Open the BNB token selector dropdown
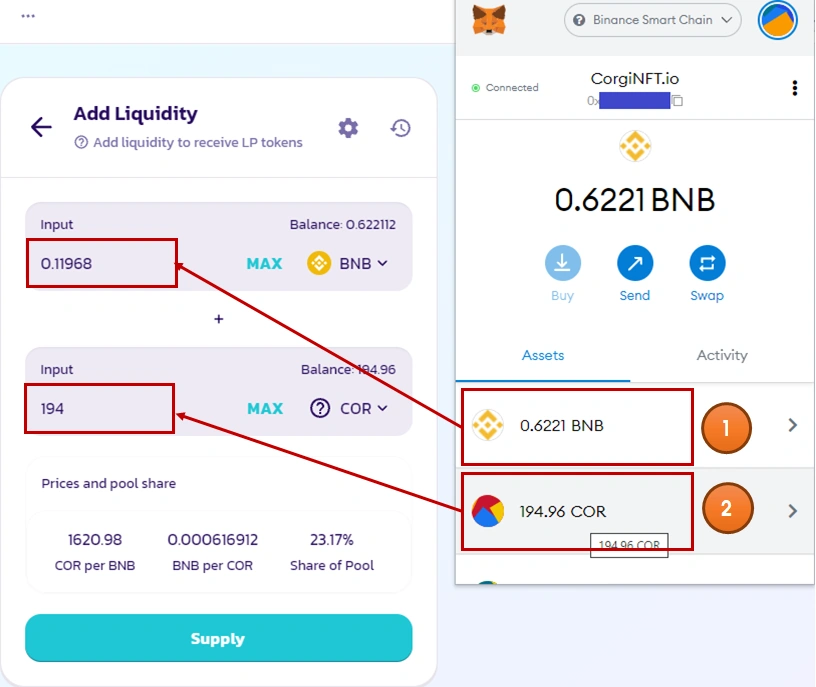Screen dimensions: 816x687 click(x=348, y=264)
